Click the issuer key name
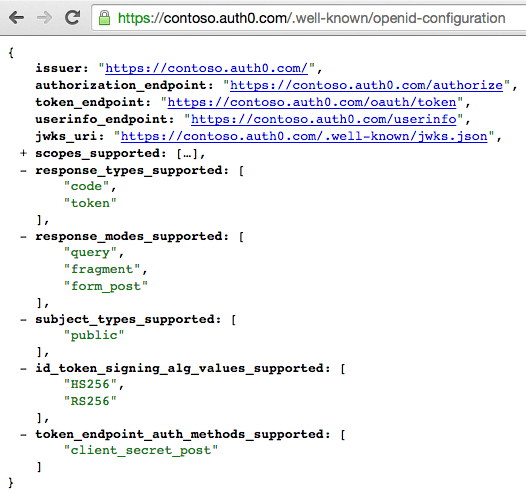This screenshot has width=526, height=499. (58, 68)
